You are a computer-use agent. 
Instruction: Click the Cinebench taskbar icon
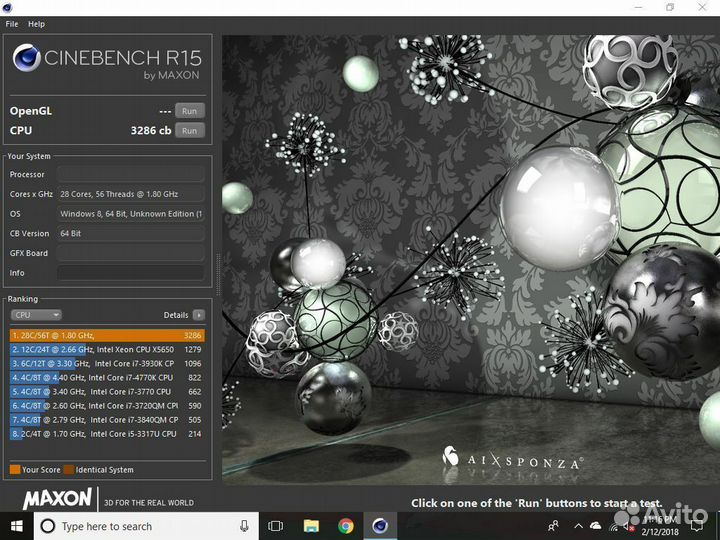380,526
